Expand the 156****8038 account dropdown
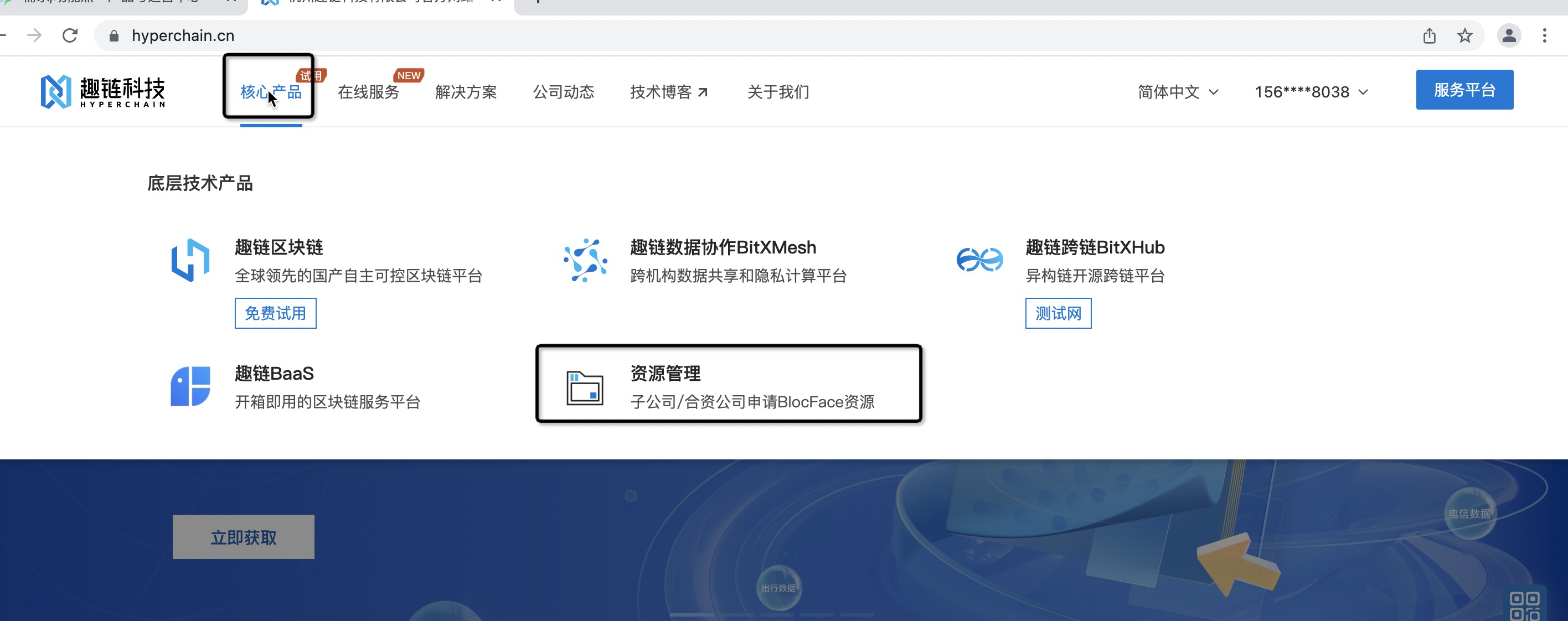 click(x=1312, y=92)
